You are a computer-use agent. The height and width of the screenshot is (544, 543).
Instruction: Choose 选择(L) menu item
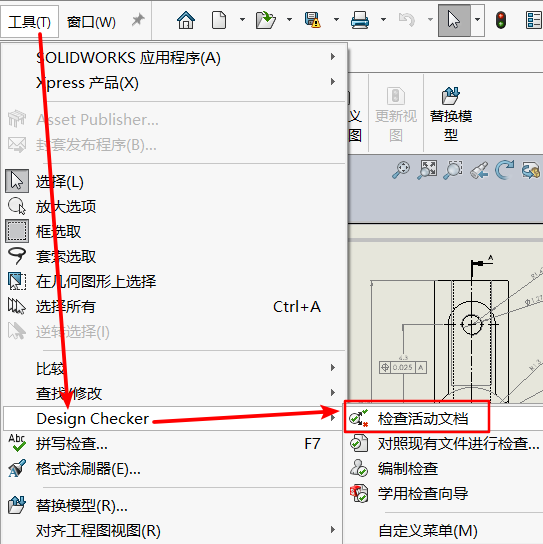coord(174,181)
